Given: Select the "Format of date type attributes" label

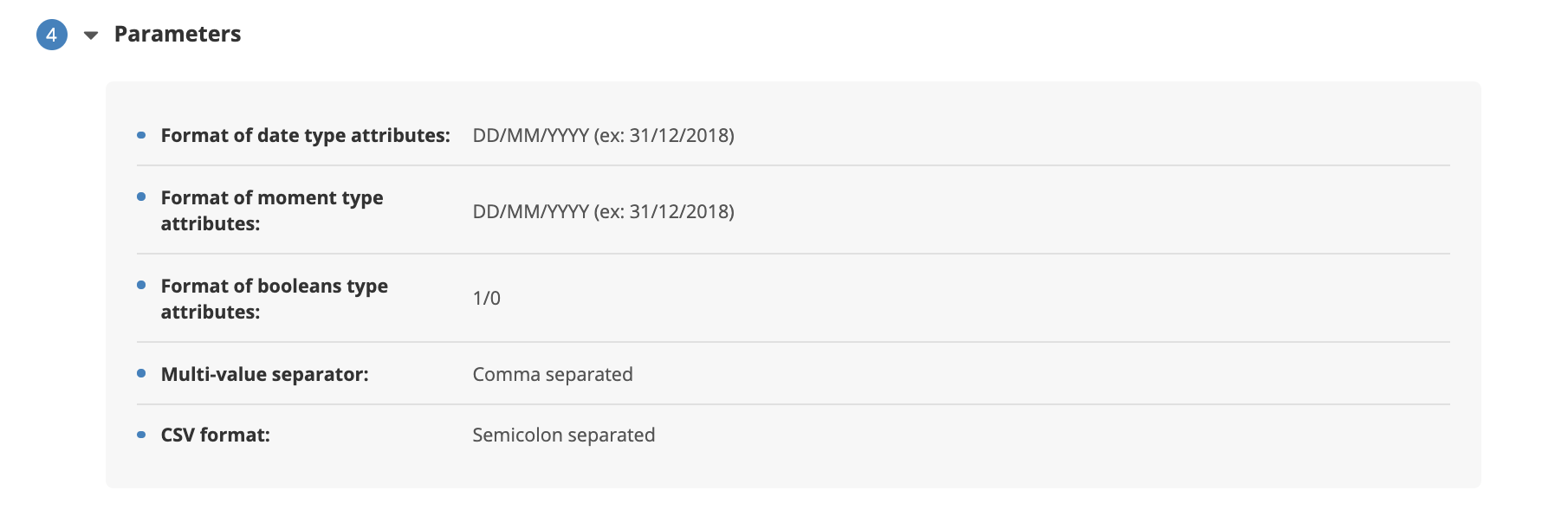Looking at the screenshot, I should pos(305,135).
